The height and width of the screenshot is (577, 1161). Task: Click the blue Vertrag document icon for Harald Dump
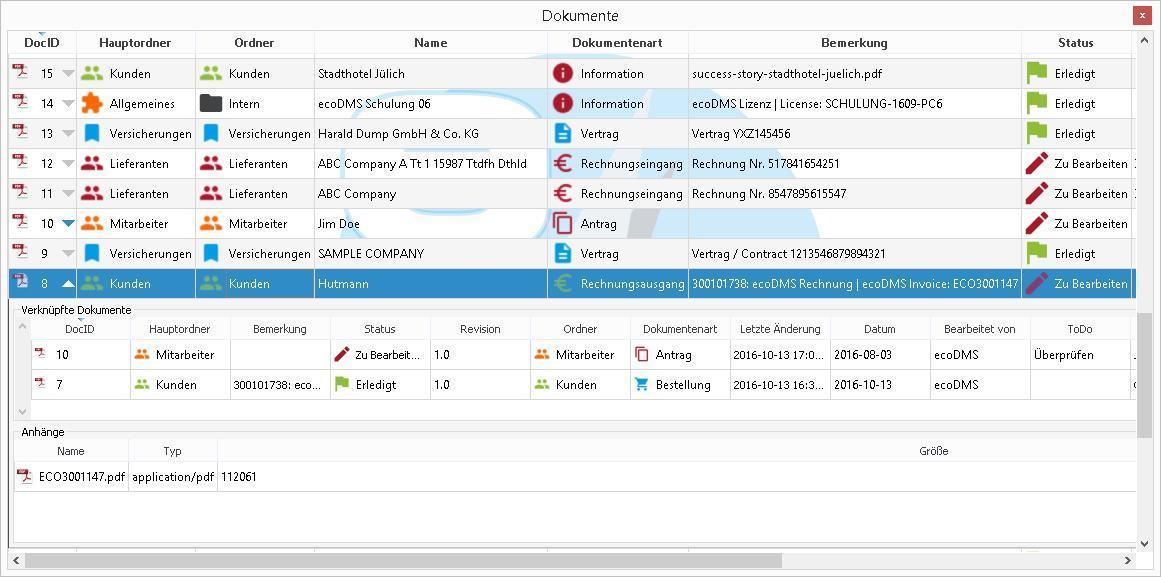click(563, 133)
